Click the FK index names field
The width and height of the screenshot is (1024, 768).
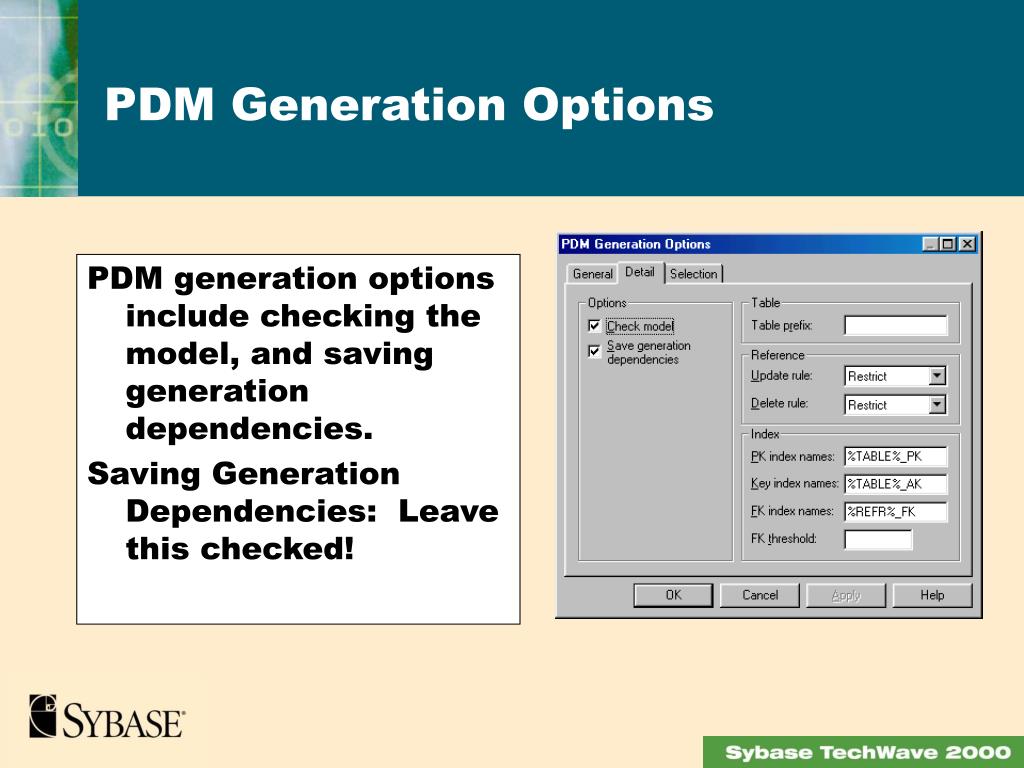click(895, 511)
